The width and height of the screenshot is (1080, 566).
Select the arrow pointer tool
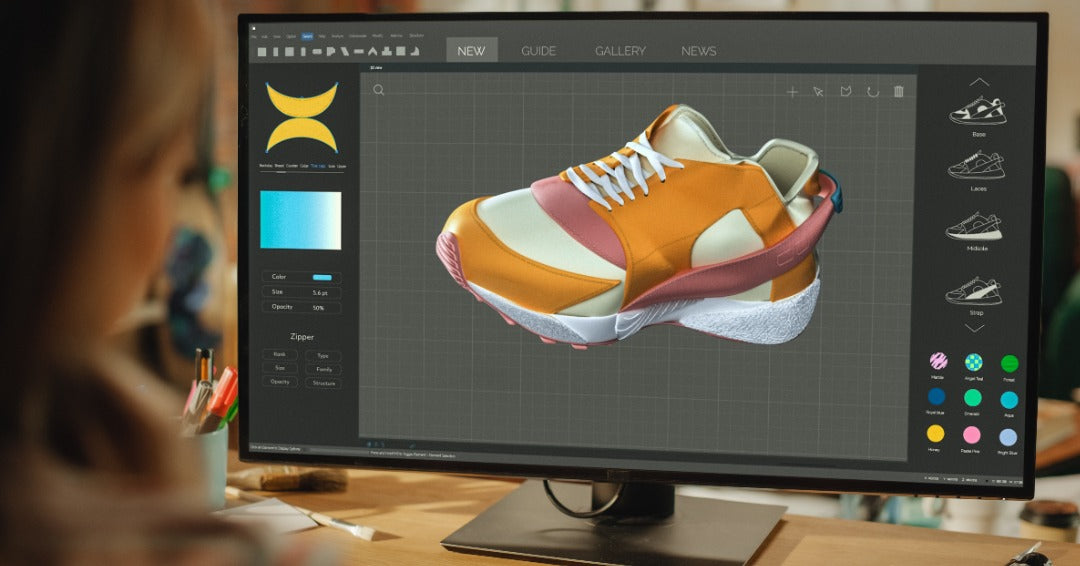point(818,92)
